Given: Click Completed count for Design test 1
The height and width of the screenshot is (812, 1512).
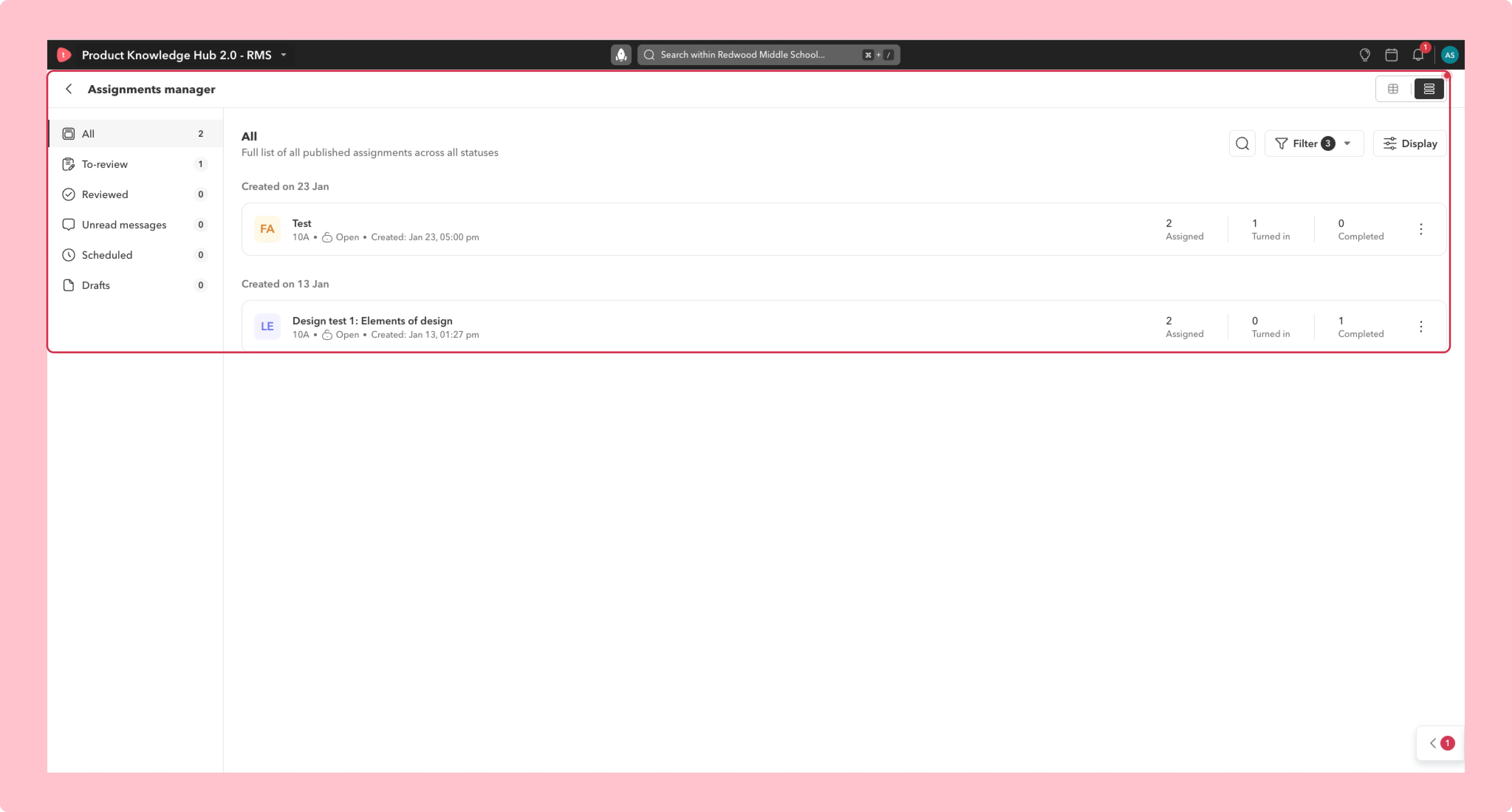Looking at the screenshot, I should [x=1361, y=327].
